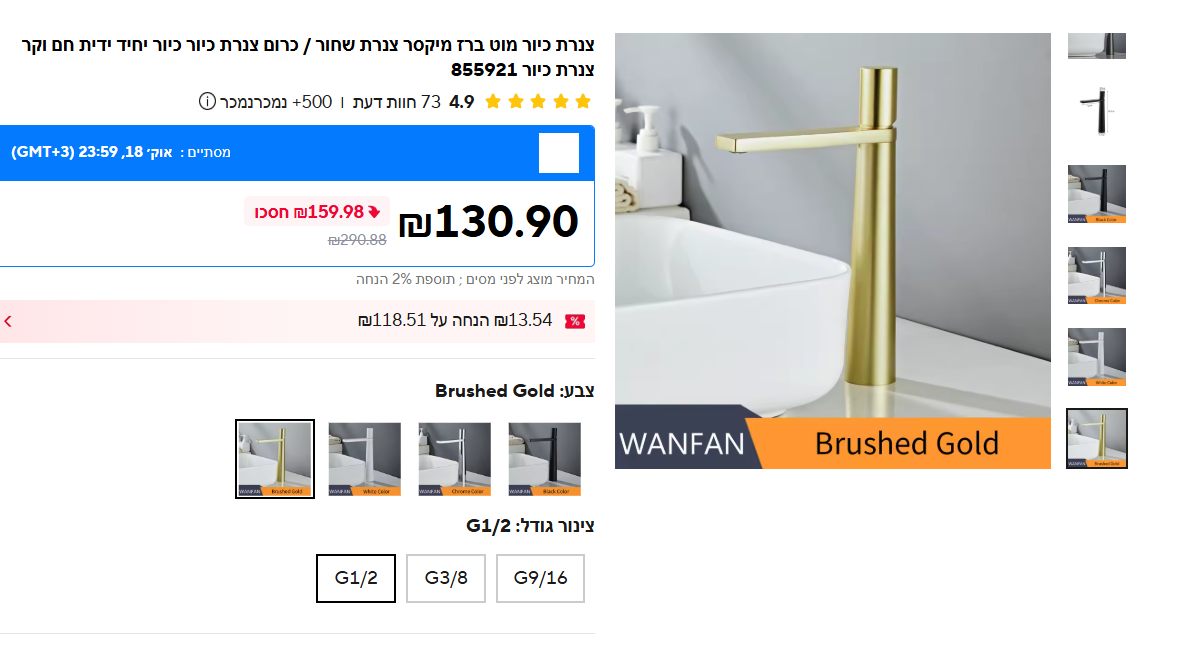Select G9/16 pipe size option
The image size is (1177, 654).
click(x=540, y=578)
